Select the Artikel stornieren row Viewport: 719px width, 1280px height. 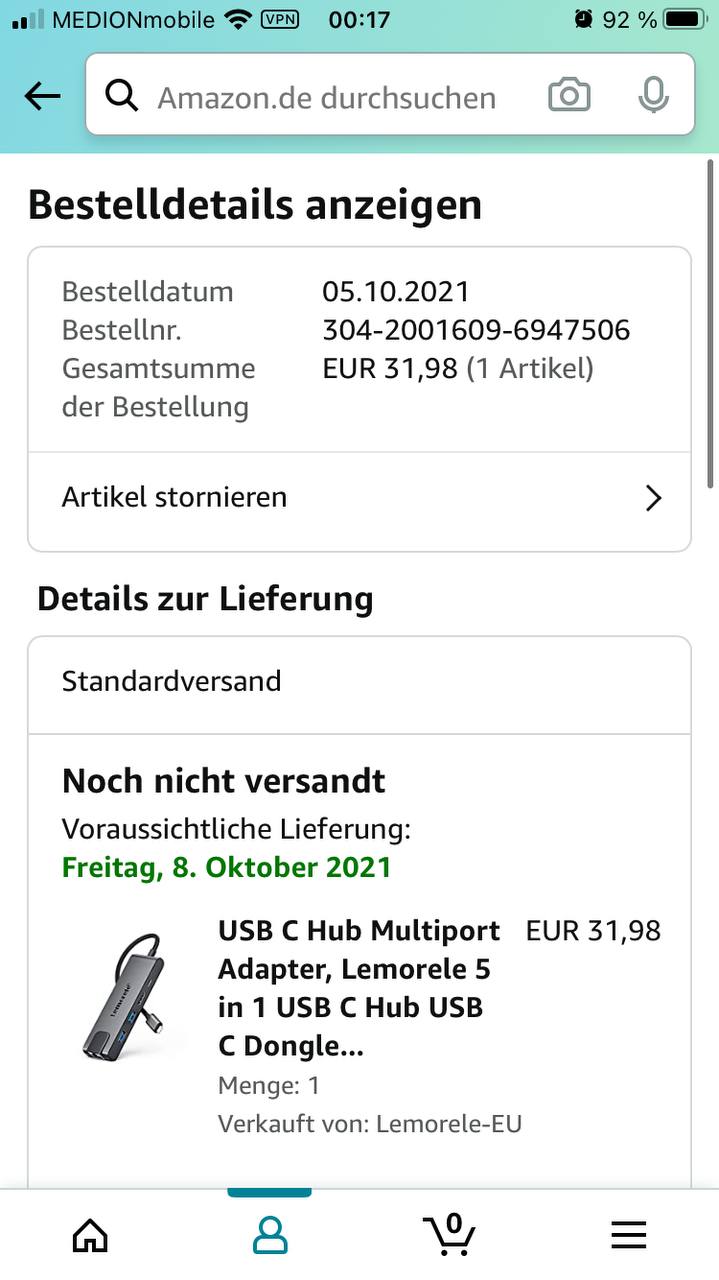(359, 499)
